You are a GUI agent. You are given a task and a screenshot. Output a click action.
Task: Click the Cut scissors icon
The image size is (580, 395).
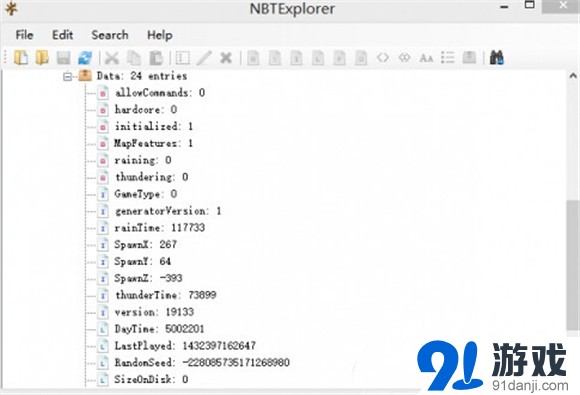coord(112,58)
